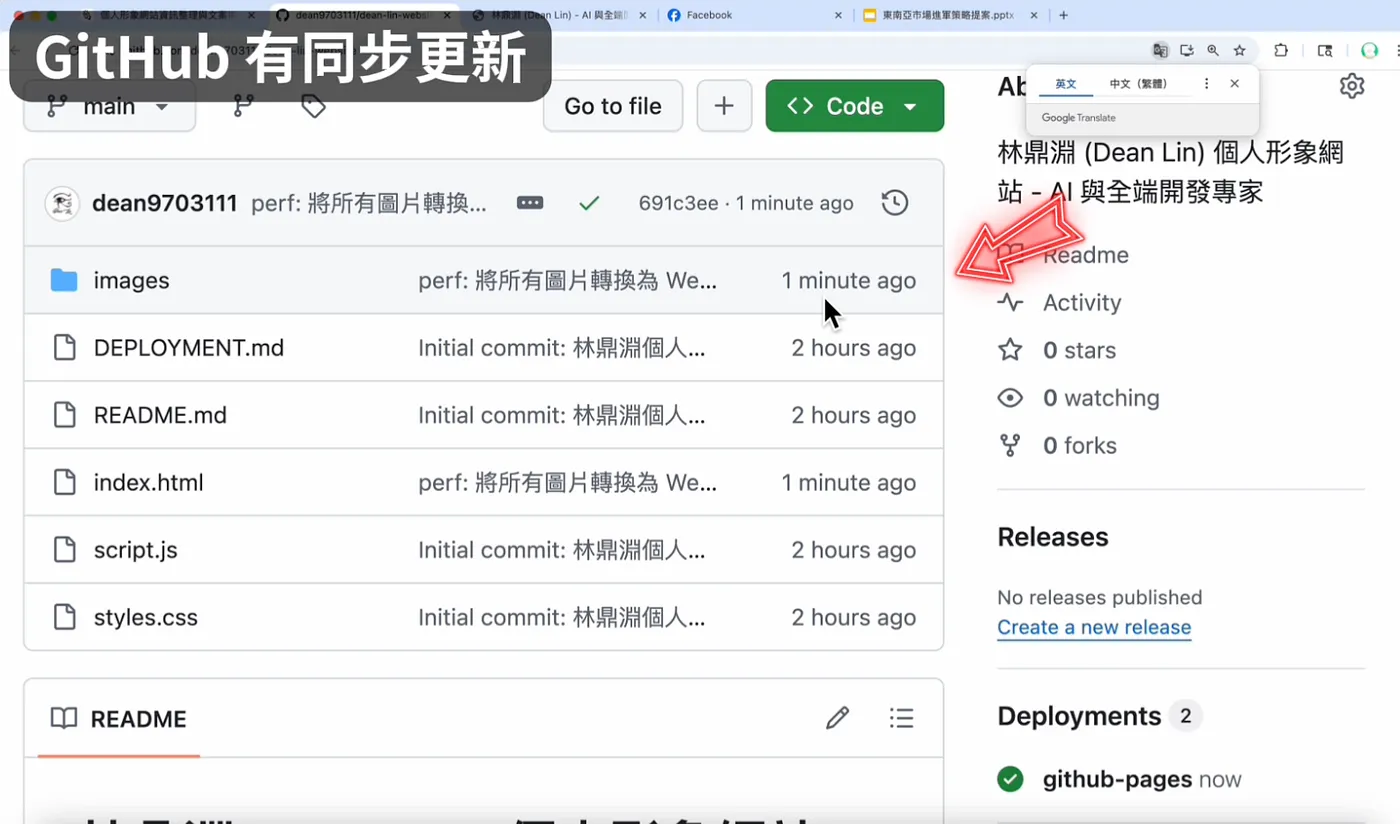Viewport: 1400px width, 824px height.
Task: Click the dean9703111 avatar image
Action: (x=62, y=203)
